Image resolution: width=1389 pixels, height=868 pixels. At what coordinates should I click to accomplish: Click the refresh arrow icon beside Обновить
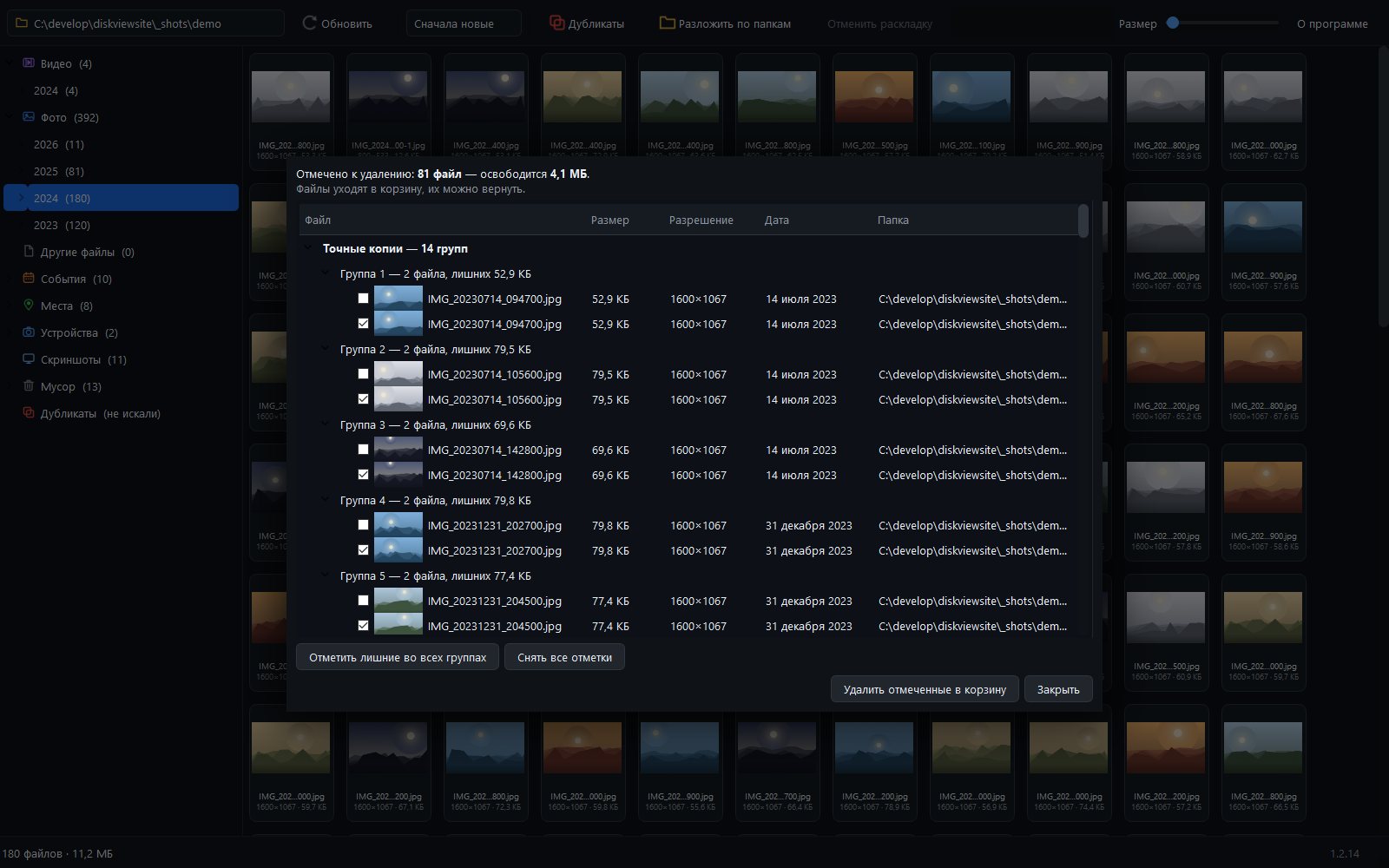309,23
